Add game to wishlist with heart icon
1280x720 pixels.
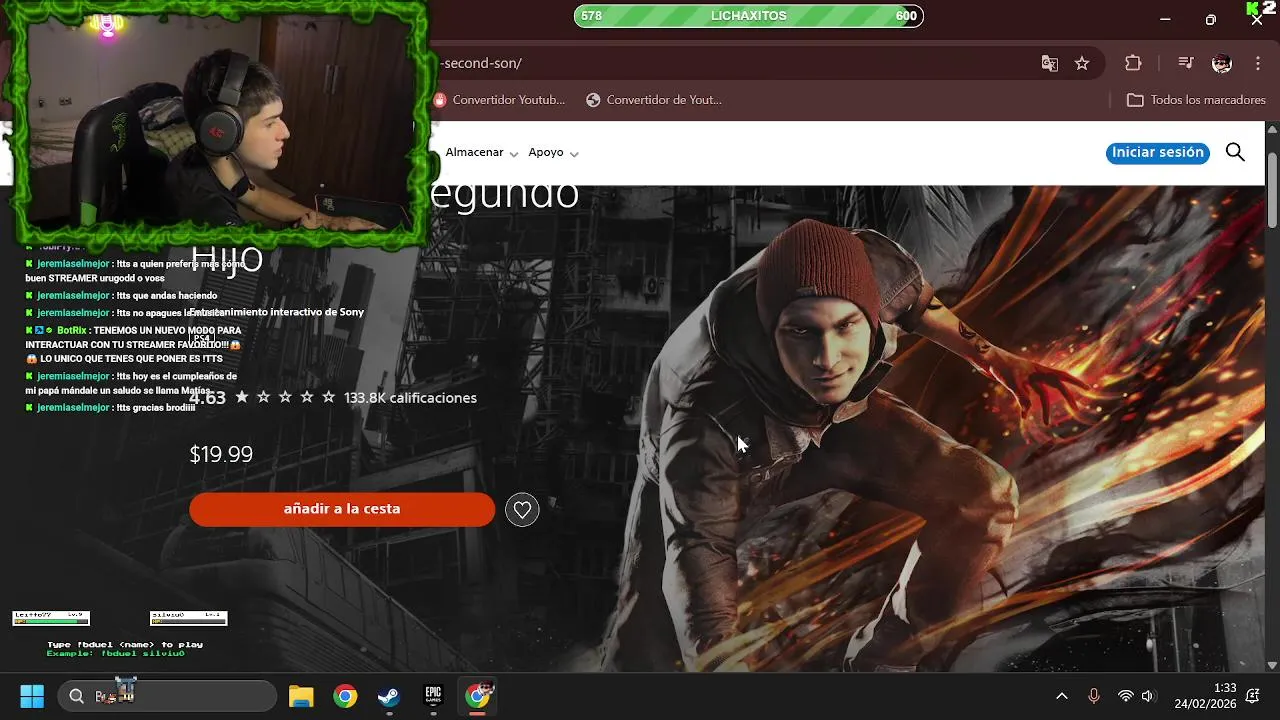click(x=522, y=510)
